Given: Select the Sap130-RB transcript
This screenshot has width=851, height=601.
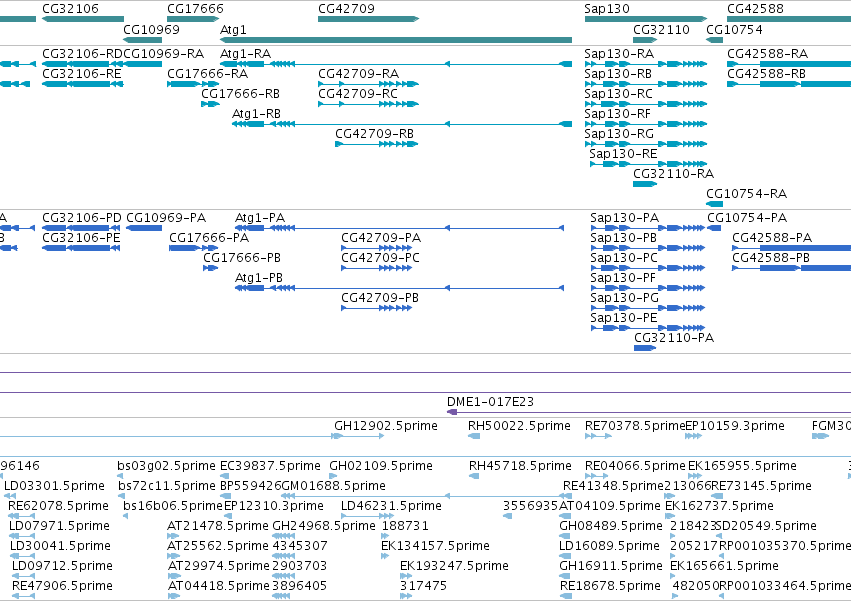Looking at the screenshot, I should [646, 84].
